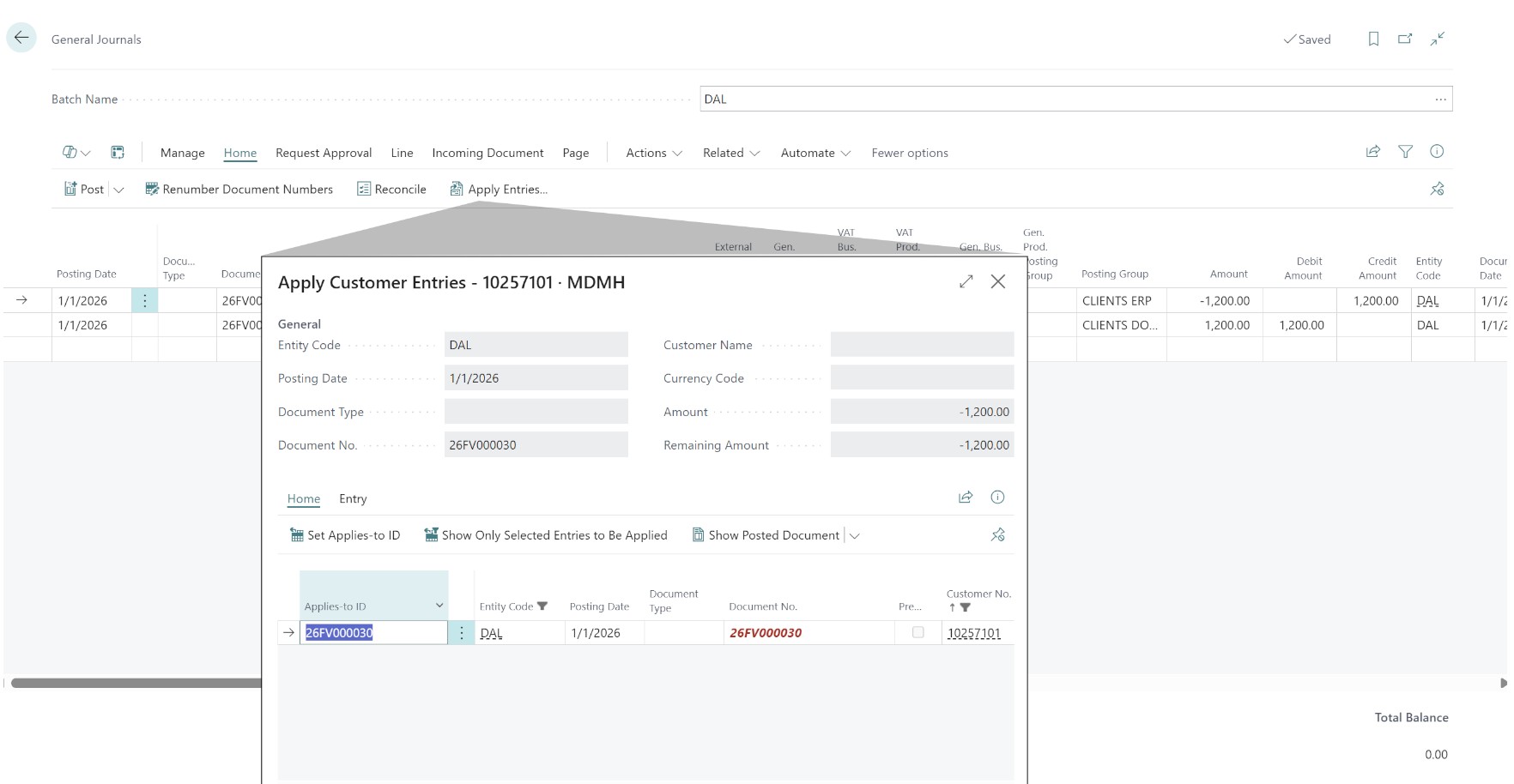Click the share icon in the journal toolbar
1514x784 pixels.
coord(1373,152)
